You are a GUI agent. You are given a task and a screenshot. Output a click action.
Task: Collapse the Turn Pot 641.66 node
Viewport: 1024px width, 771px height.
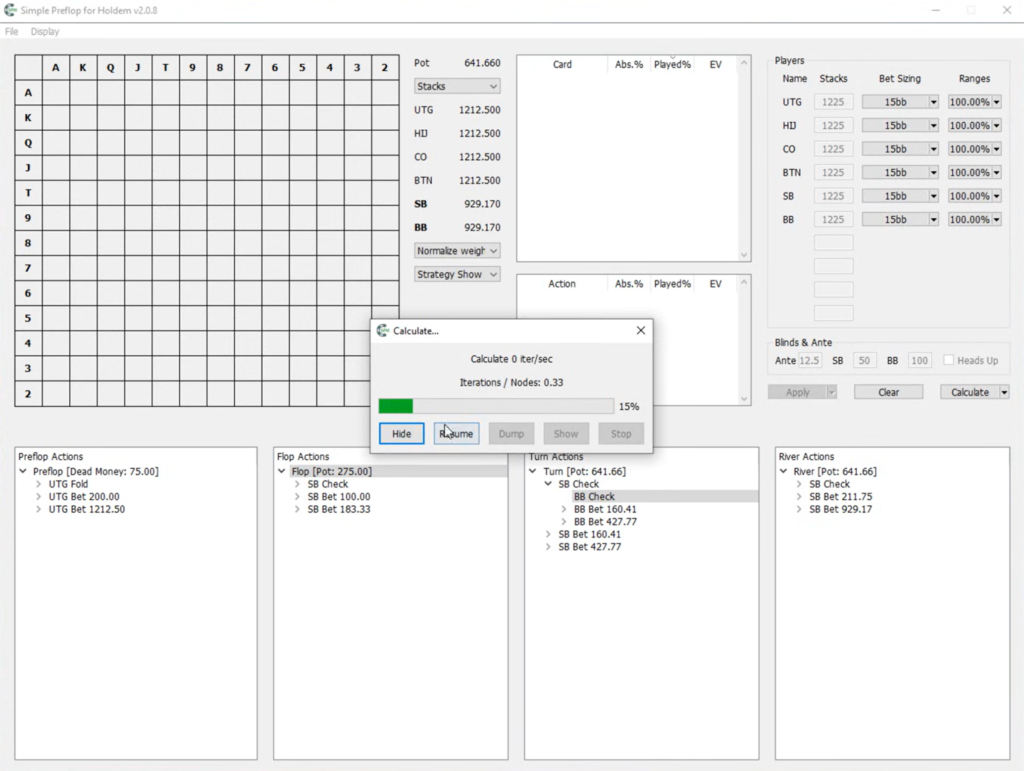click(x=533, y=471)
